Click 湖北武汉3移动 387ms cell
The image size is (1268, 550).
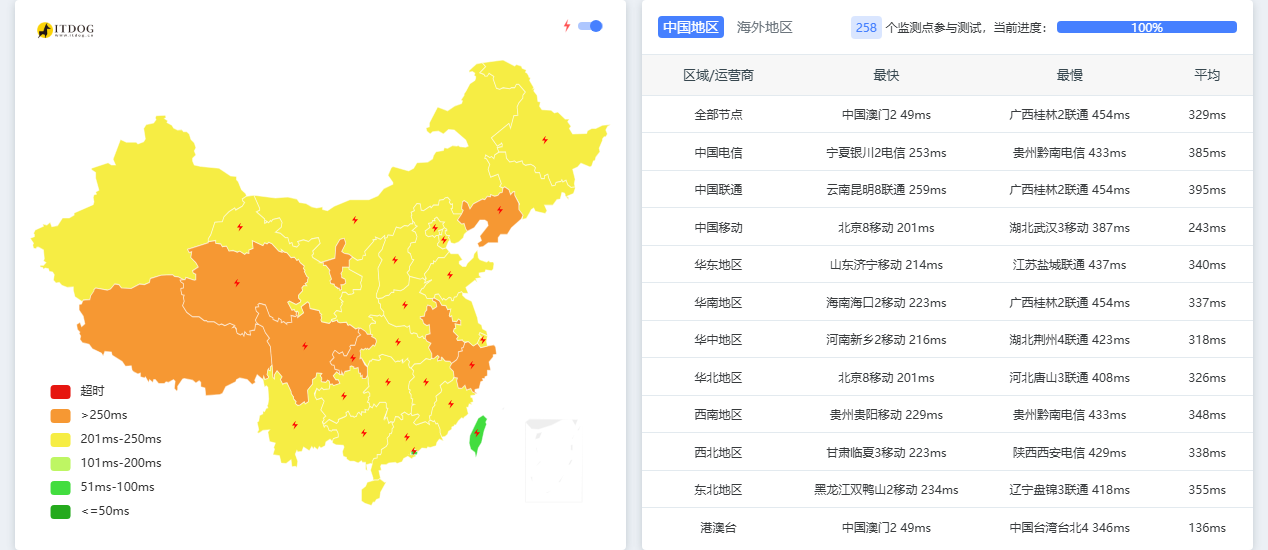coord(1070,228)
